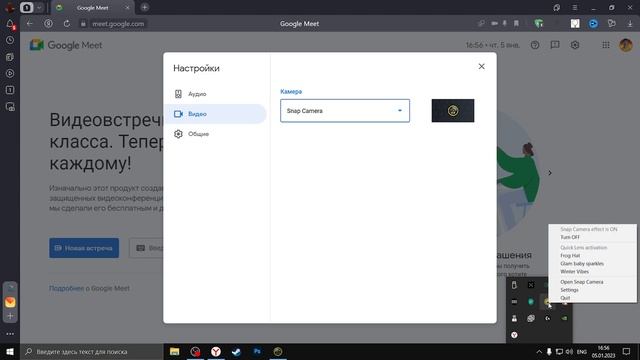
Task: Activate the Glam baby sparkles lens
Action: pyautogui.click(x=582, y=264)
